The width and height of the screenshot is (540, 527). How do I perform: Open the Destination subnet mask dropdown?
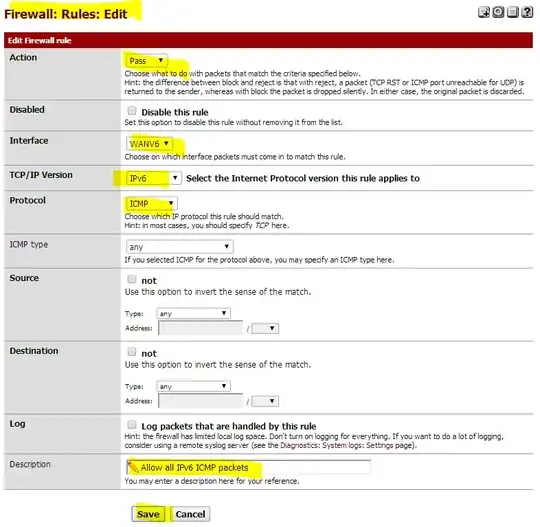click(265, 401)
